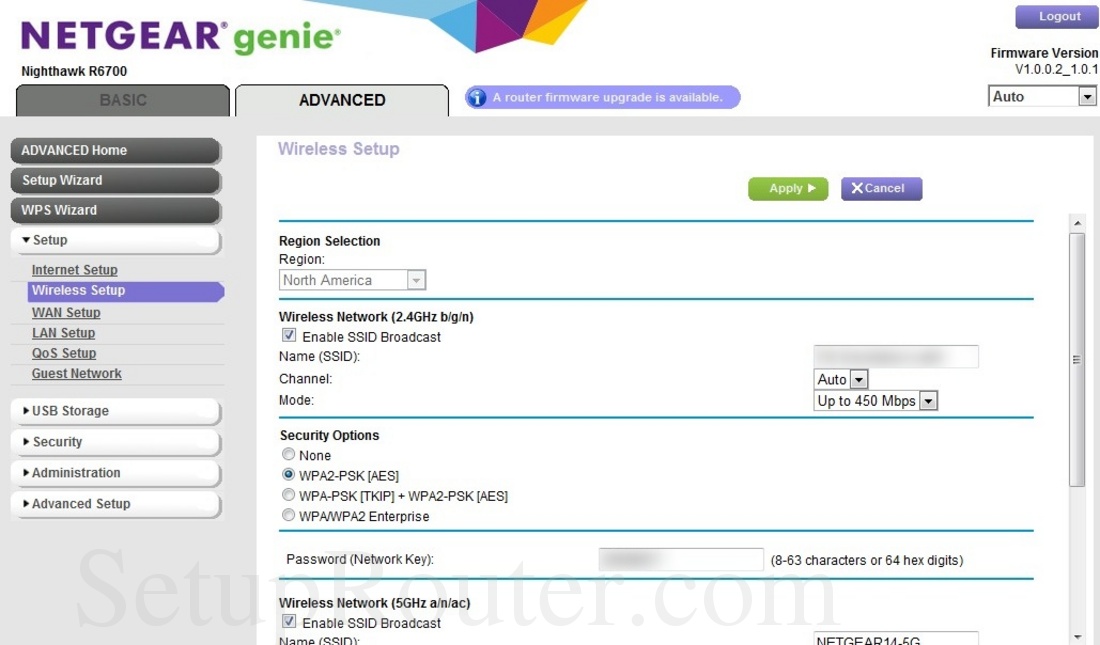The height and width of the screenshot is (645, 1100).
Task: Open the Guest Network page
Action: [x=76, y=374]
